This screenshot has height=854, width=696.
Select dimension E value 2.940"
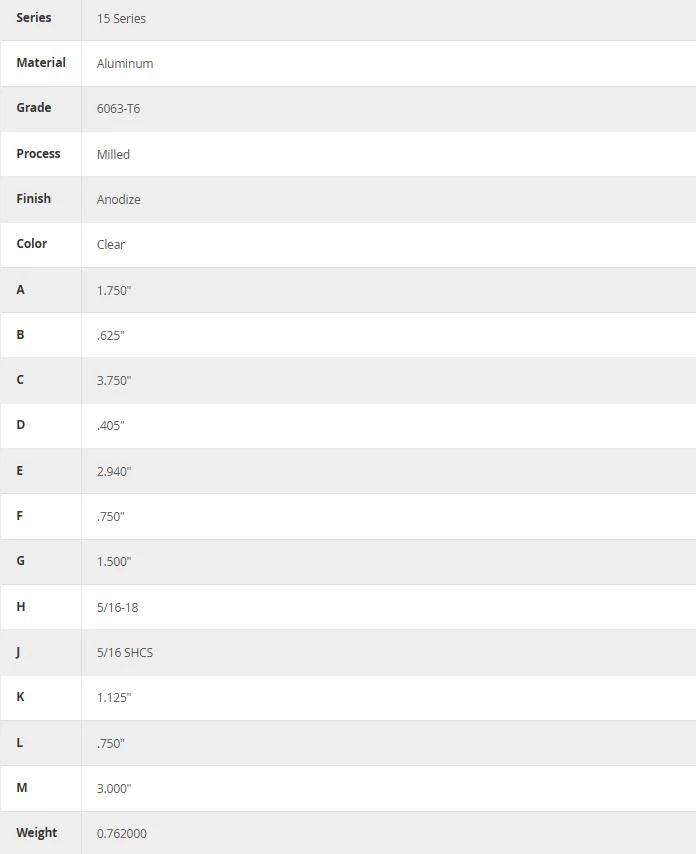(x=114, y=472)
